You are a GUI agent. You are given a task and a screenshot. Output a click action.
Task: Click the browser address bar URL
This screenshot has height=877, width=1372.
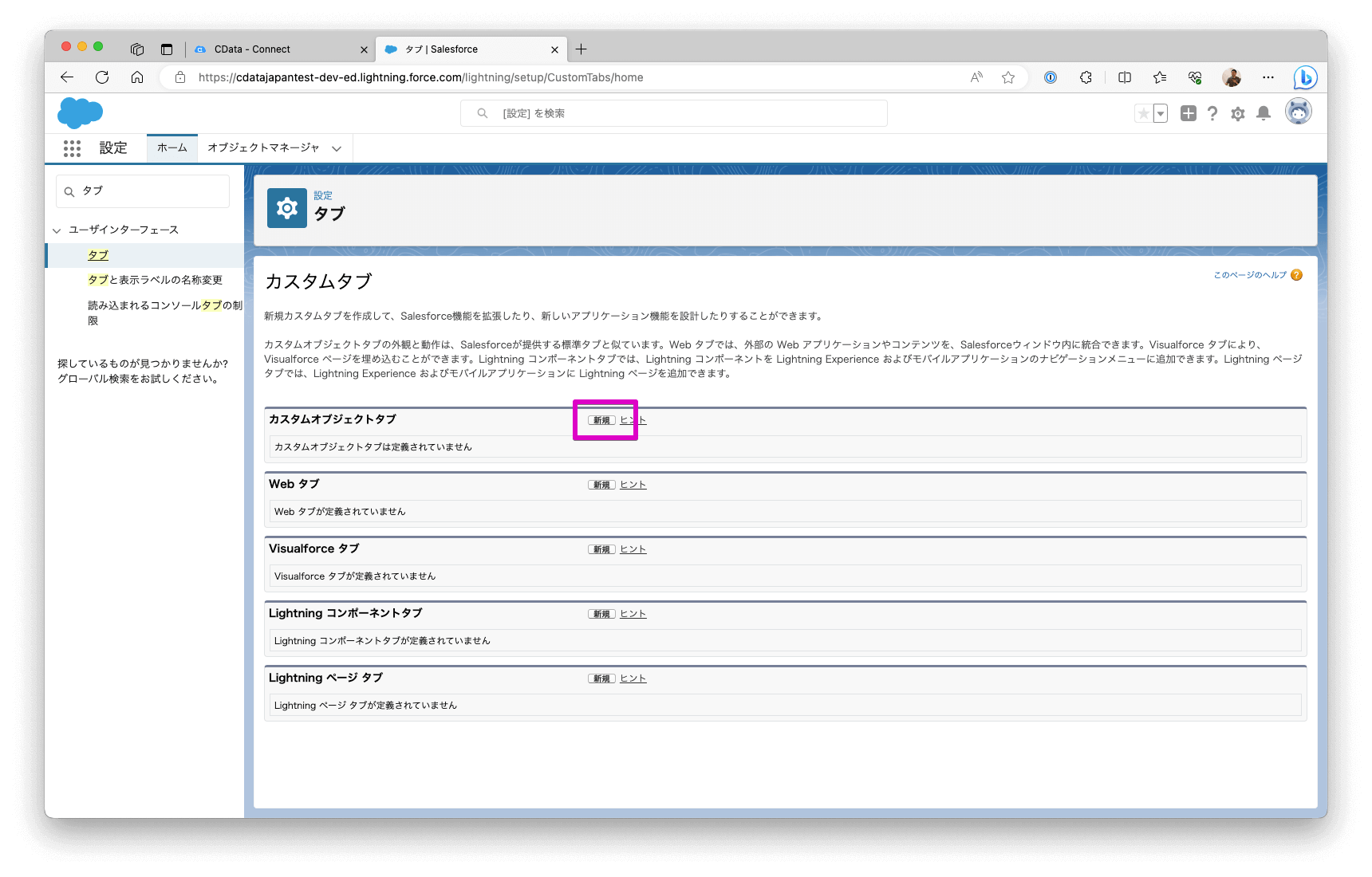tap(420, 77)
